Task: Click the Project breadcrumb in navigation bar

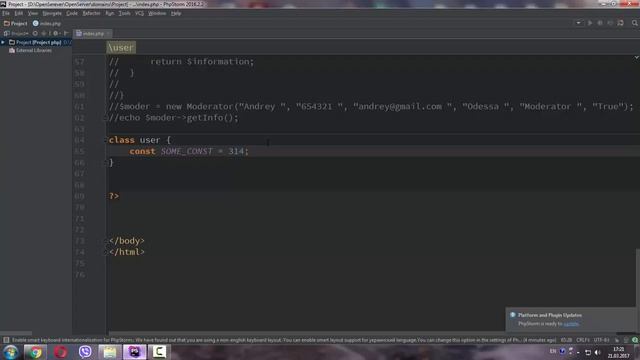Action: click(x=16, y=24)
